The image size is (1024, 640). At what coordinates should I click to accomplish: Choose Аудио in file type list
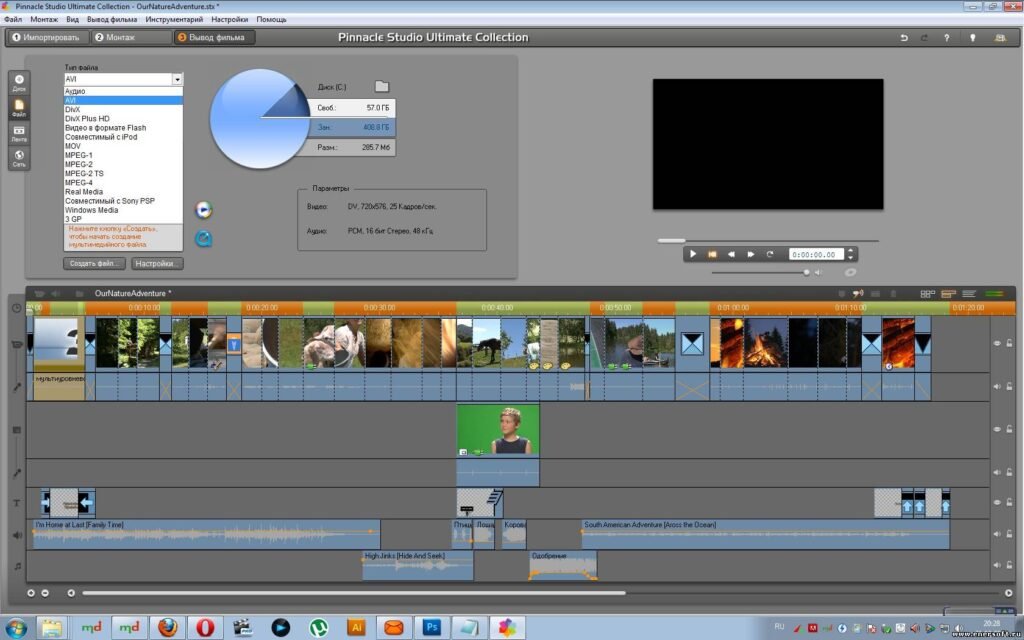(123, 91)
